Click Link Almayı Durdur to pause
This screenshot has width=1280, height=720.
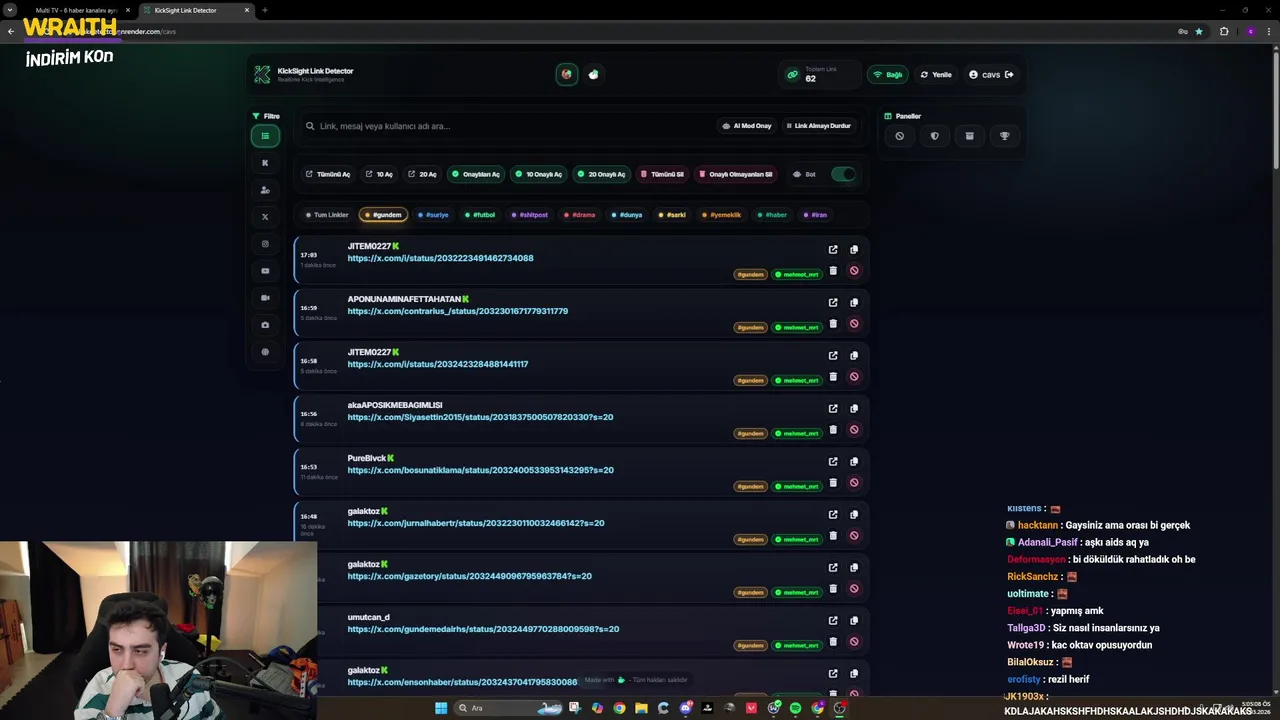tap(818, 126)
